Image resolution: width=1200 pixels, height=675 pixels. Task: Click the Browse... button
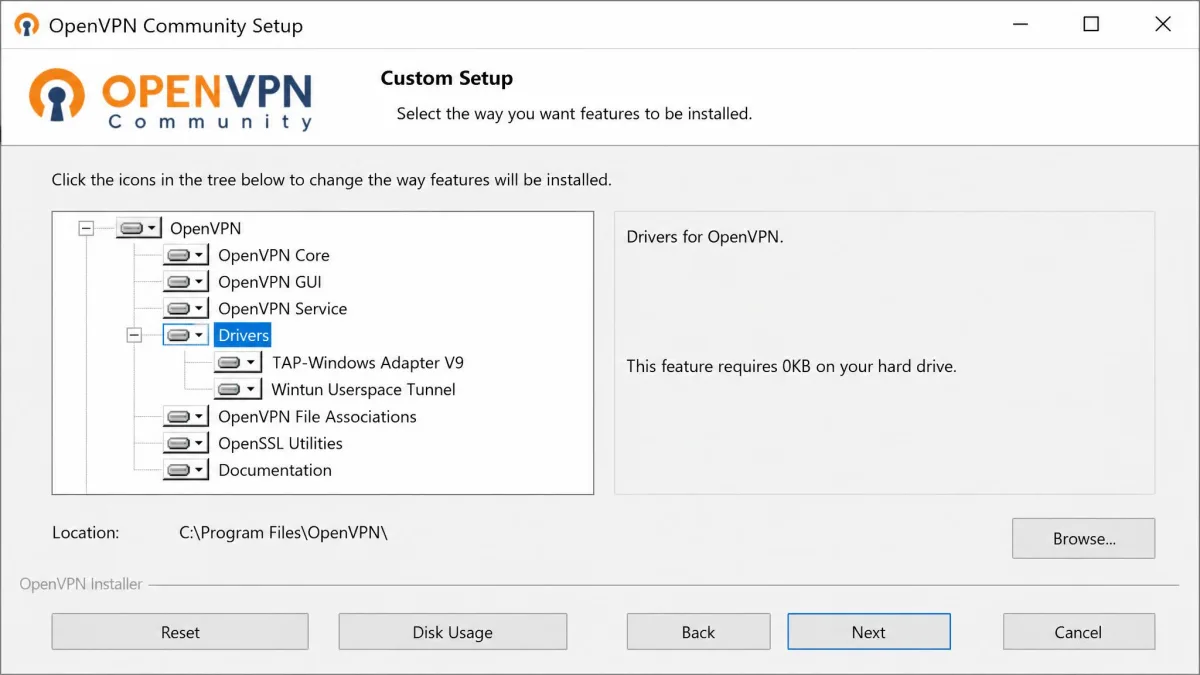(1084, 538)
